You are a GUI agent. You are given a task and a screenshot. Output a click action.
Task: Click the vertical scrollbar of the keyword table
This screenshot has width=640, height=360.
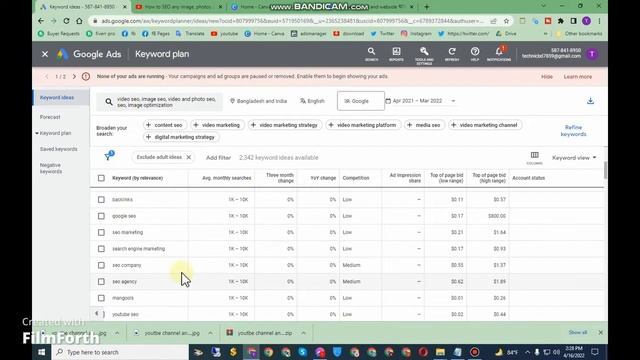point(605,169)
